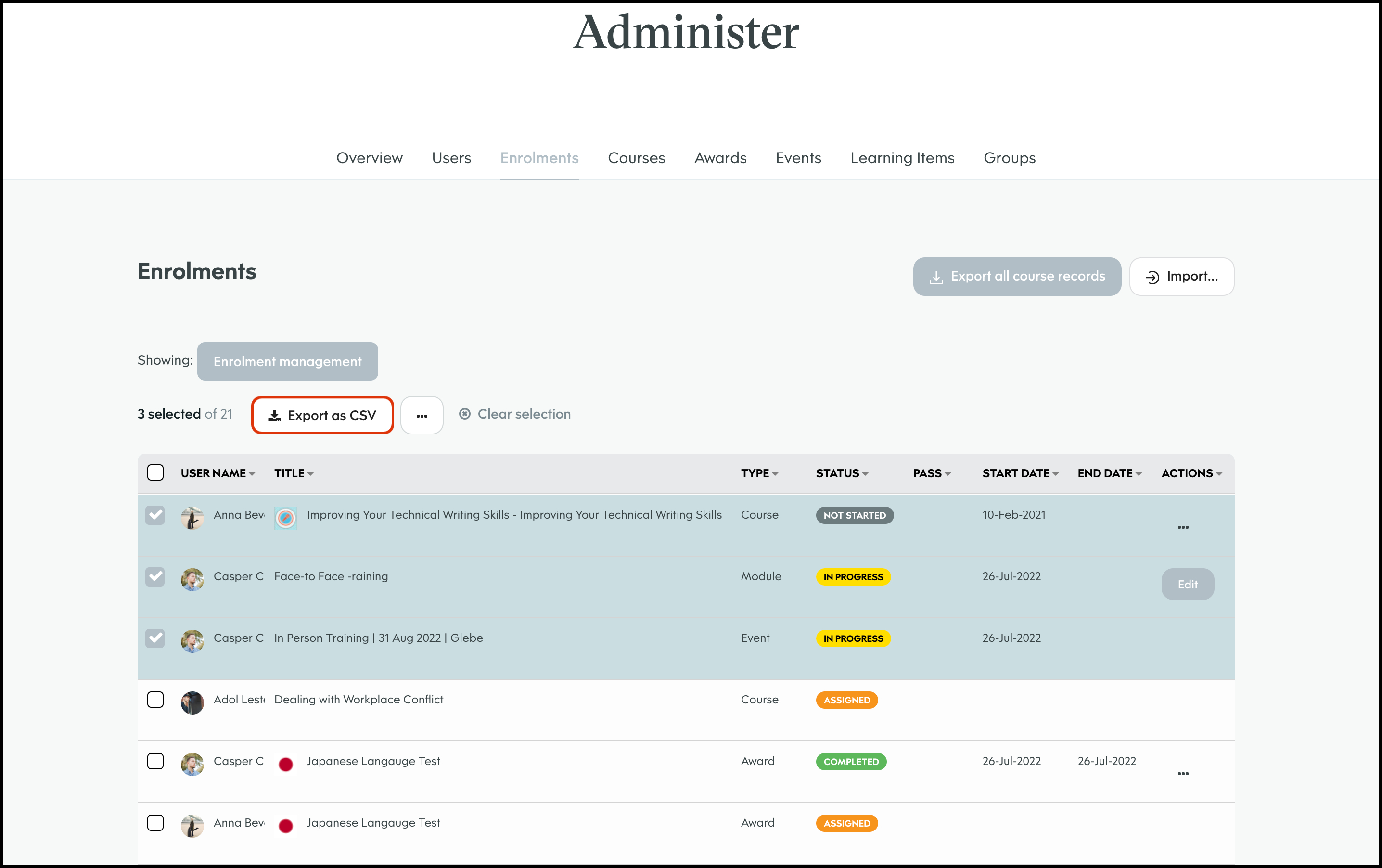Click the Export as CSV download button

322,415
